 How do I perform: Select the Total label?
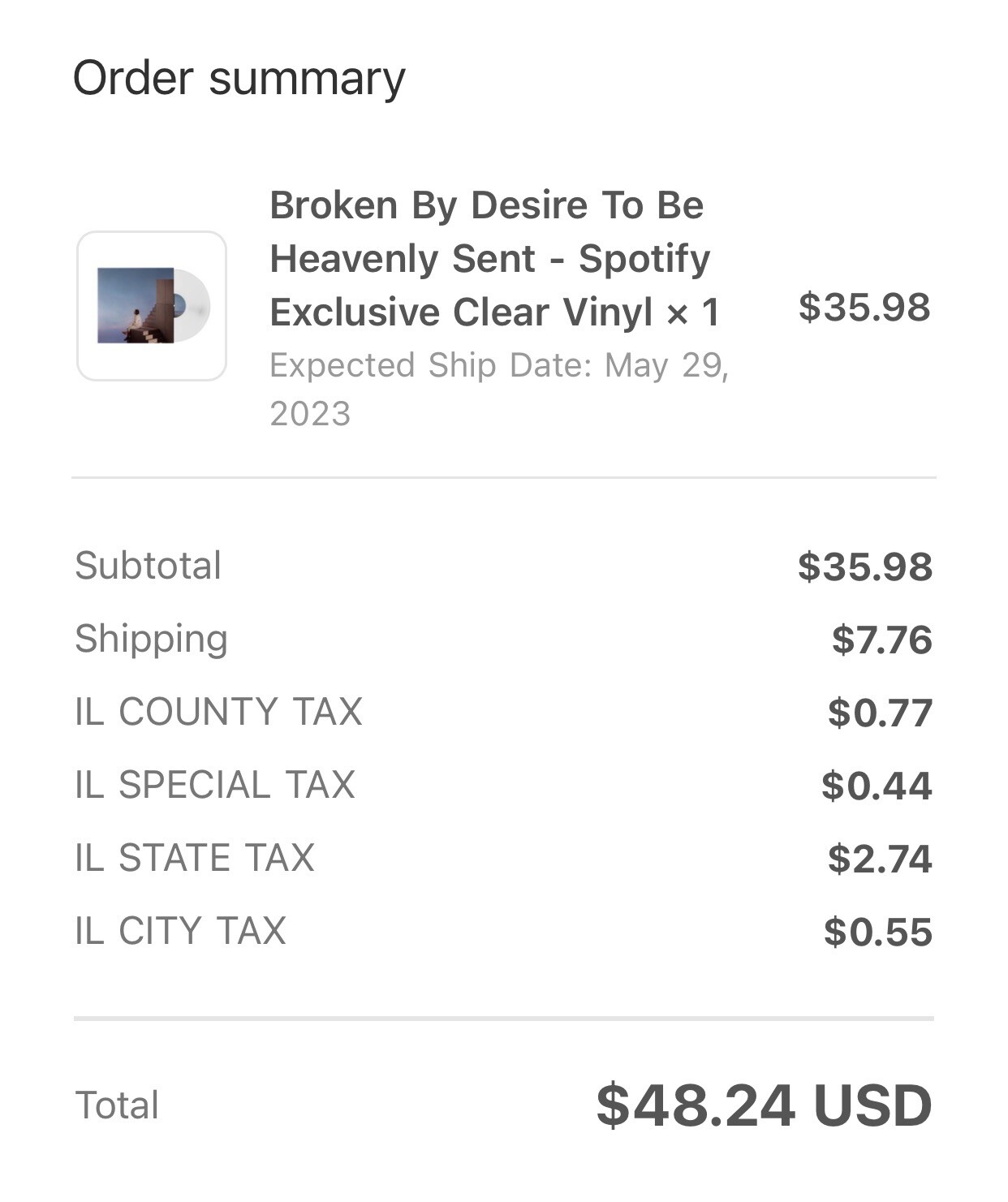point(117,1105)
